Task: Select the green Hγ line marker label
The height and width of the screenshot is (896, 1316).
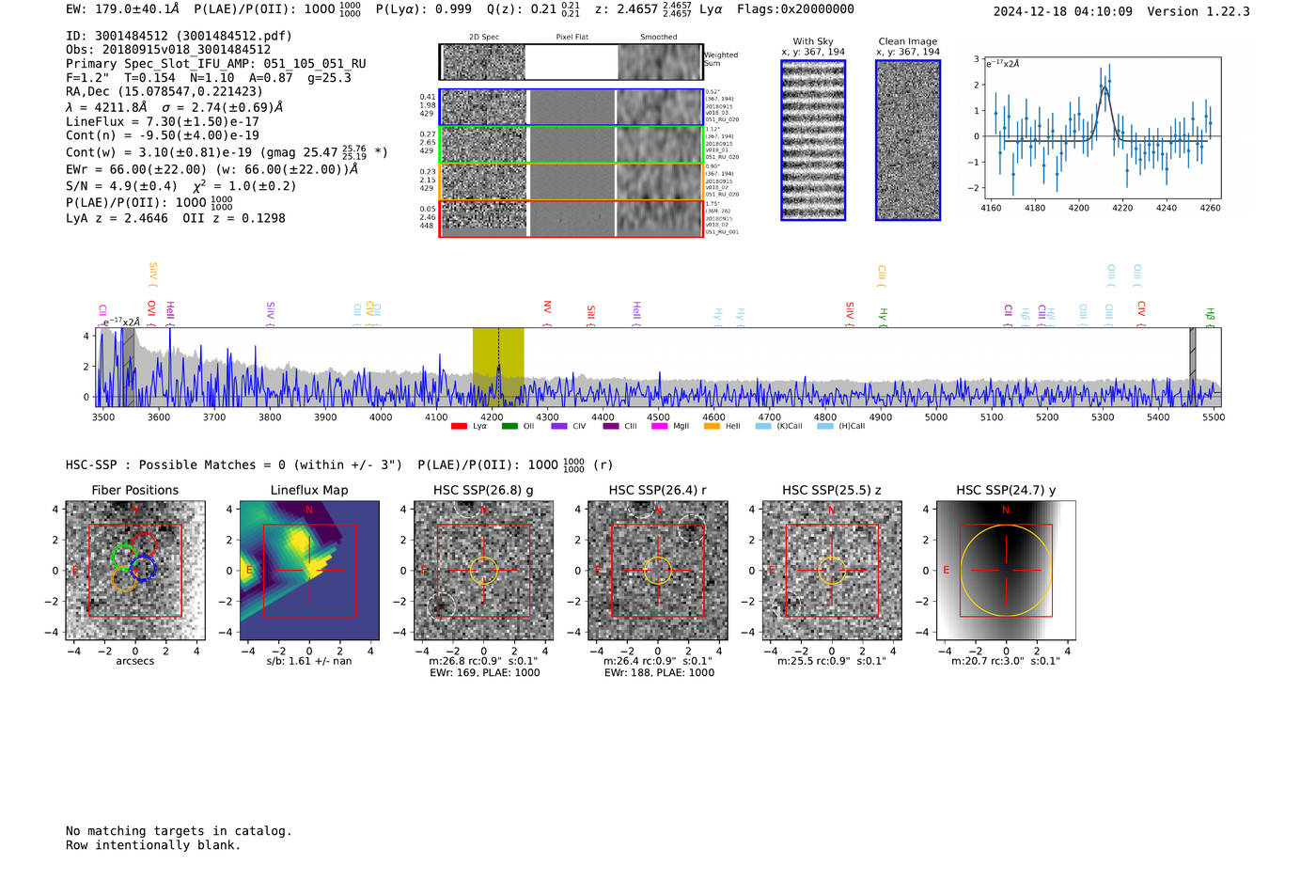Action: pos(883,317)
